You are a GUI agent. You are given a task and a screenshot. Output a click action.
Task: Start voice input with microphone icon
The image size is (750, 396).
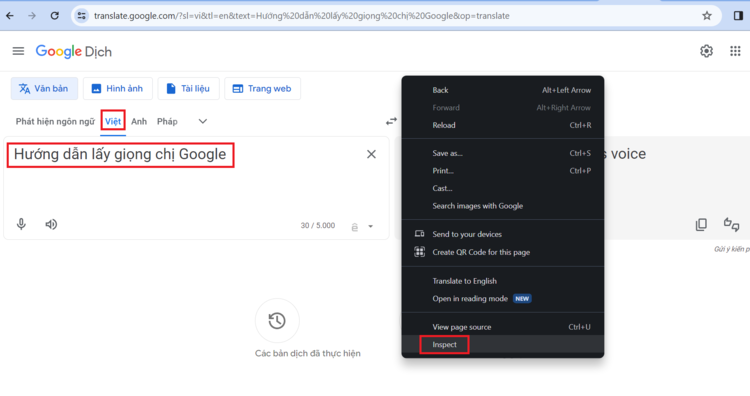click(x=21, y=224)
